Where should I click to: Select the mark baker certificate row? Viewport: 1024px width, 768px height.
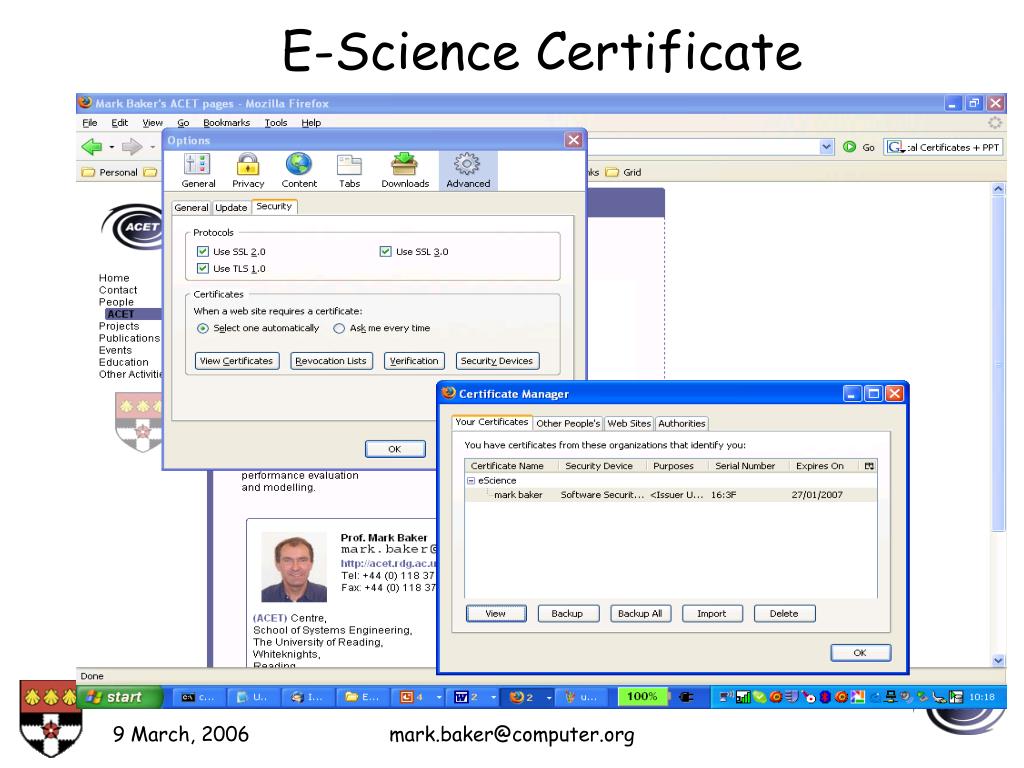pos(671,495)
